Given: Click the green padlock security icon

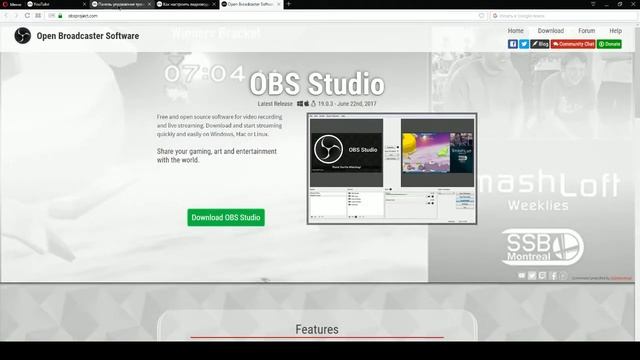Looking at the screenshot, I should pyautogui.click(x=60, y=16).
